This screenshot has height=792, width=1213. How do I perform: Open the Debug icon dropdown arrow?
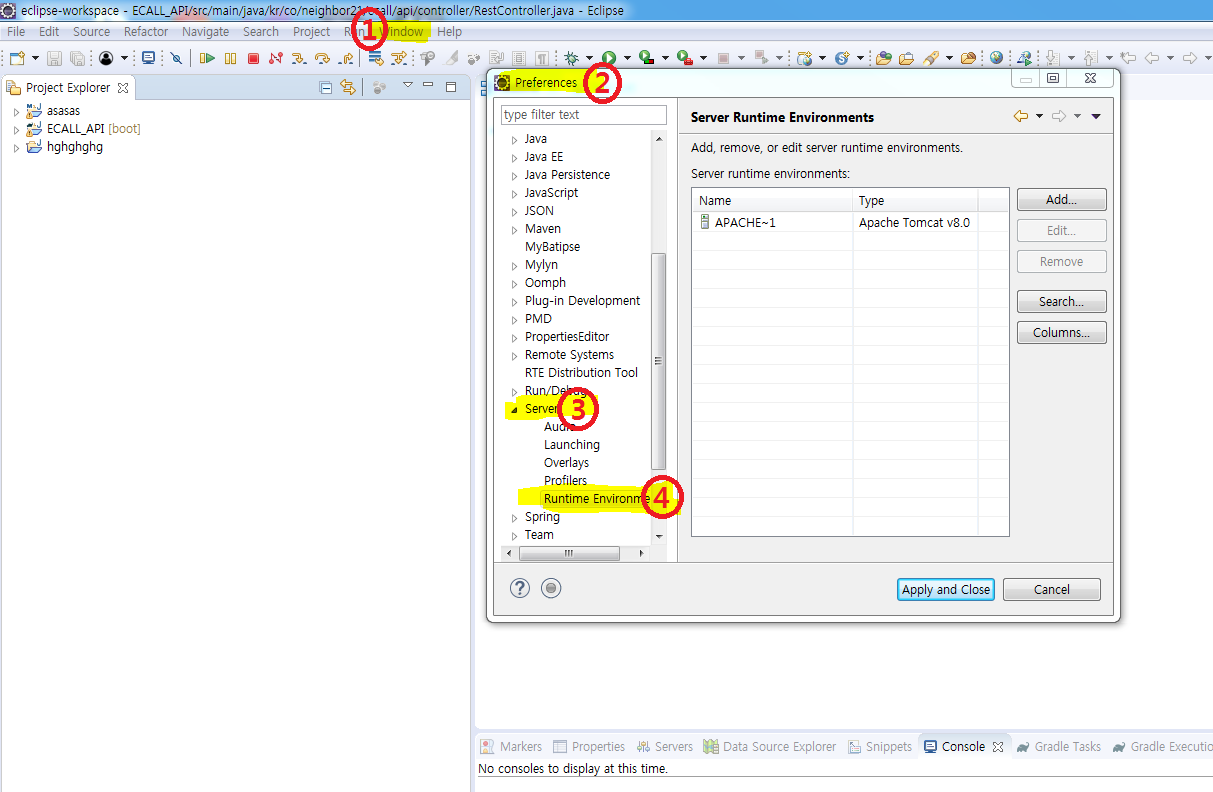click(590, 58)
